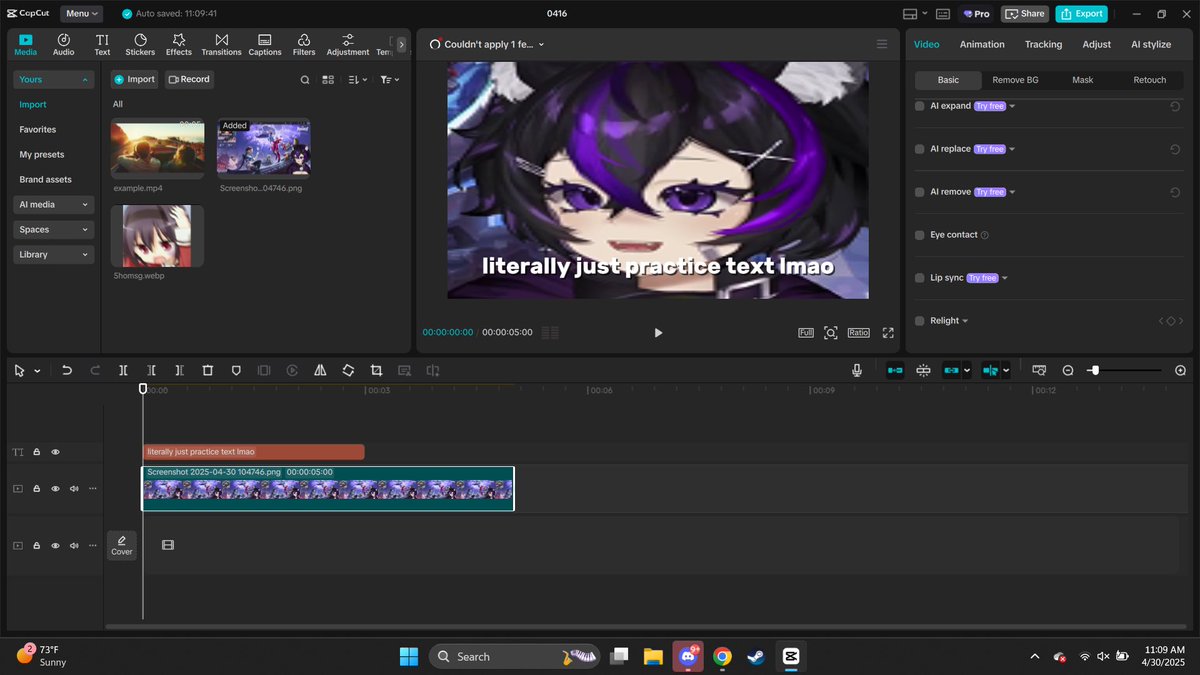
Task: Select the Mask sub-tab
Action: point(1082,80)
